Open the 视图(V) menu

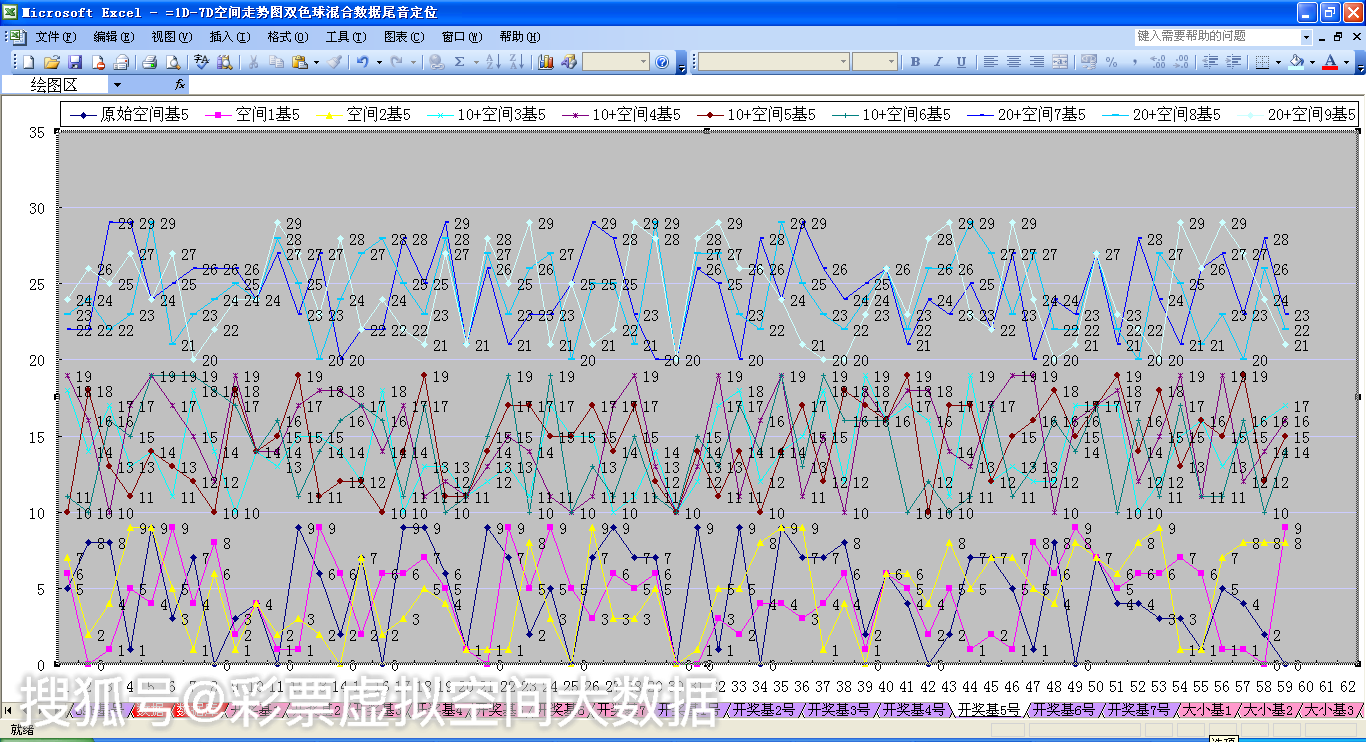(x=172, y=37)
